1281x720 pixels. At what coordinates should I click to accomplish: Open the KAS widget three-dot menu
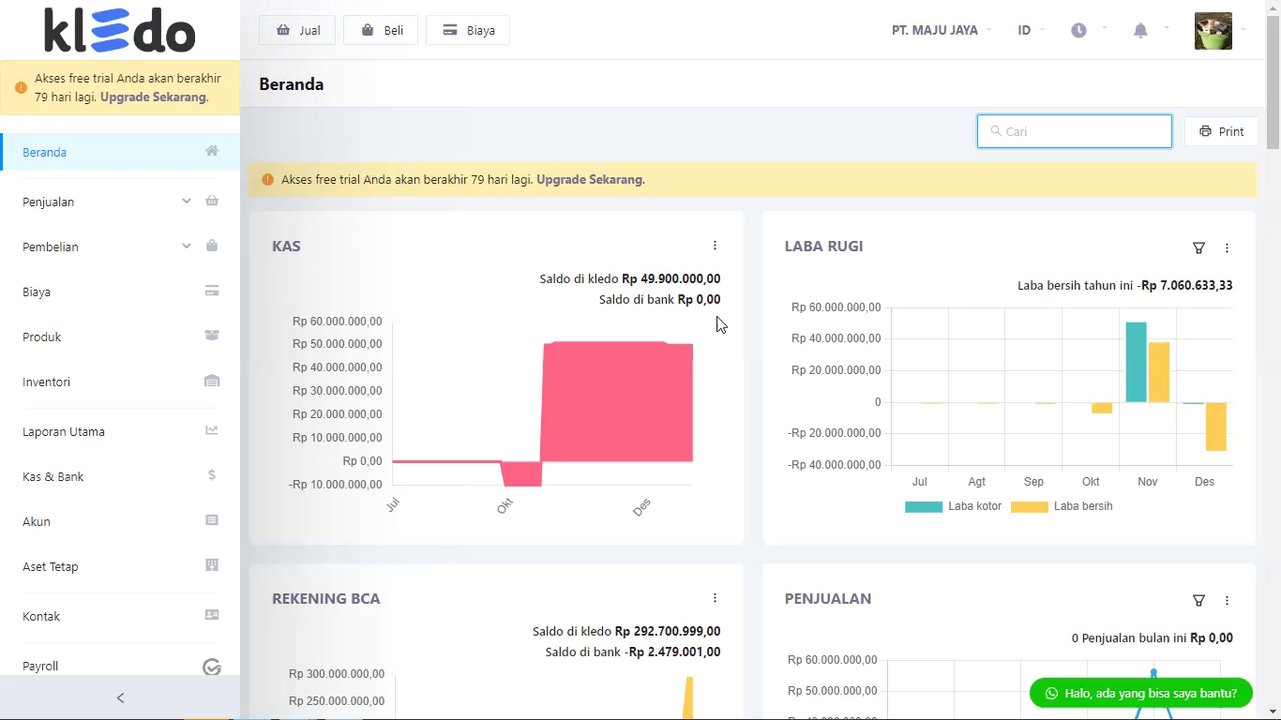coord(714,245)
